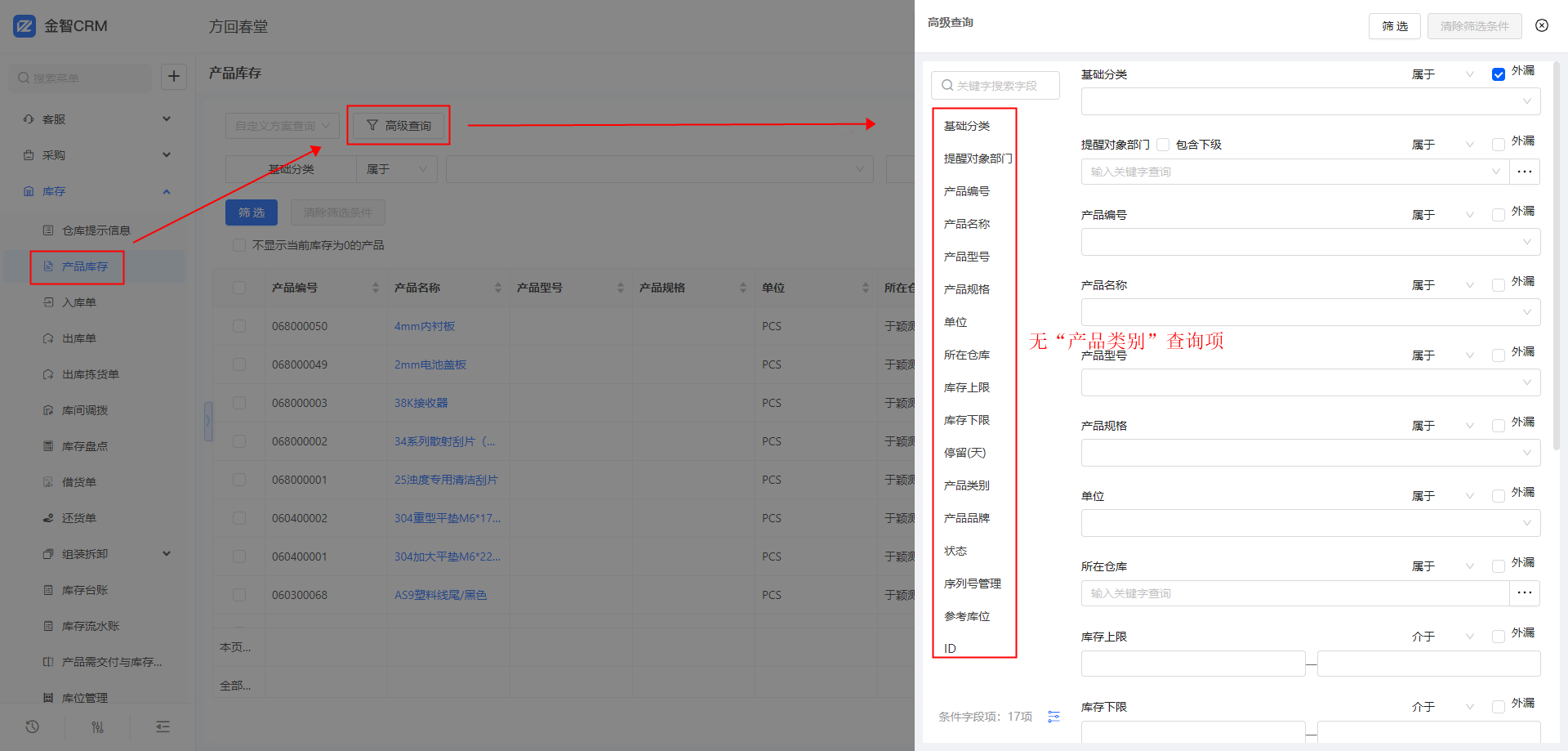Click the 清除筛选条件 button in the panel header
1568x751 pixels.
pyautogui.click(x=1474, y=26)
